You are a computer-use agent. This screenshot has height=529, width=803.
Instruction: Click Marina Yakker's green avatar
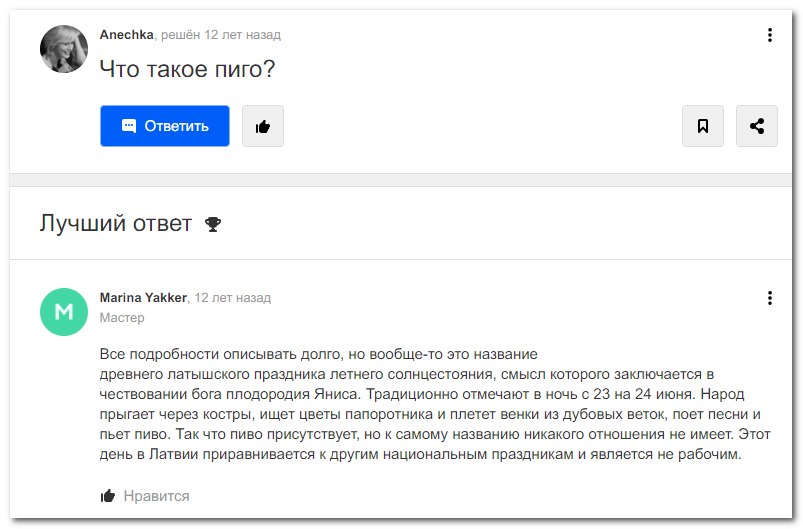tap(64, 312)
